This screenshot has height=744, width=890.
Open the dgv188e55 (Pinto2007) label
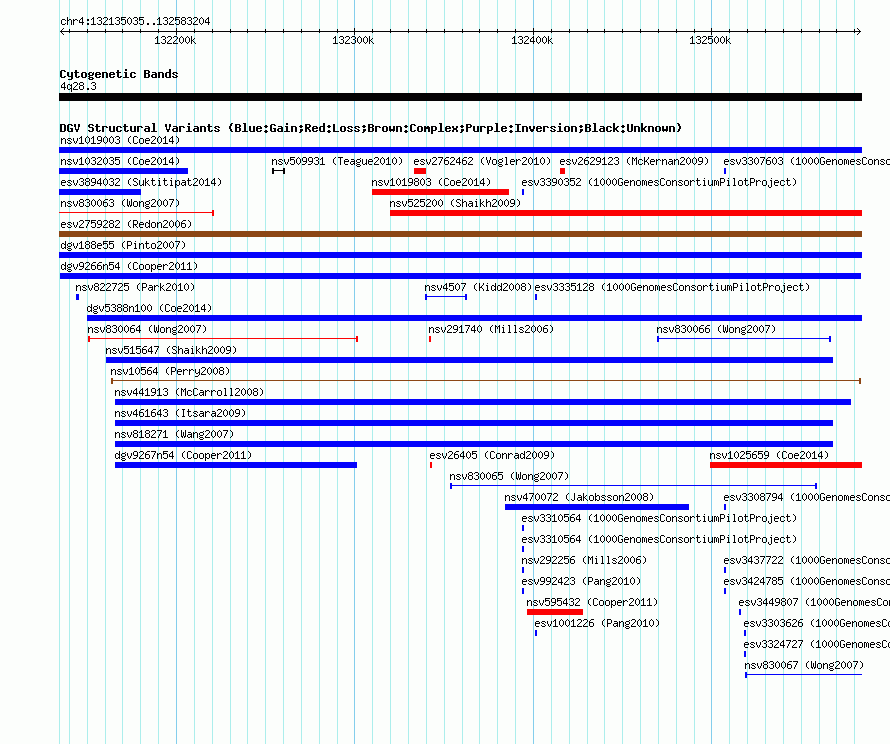(123, 245)
